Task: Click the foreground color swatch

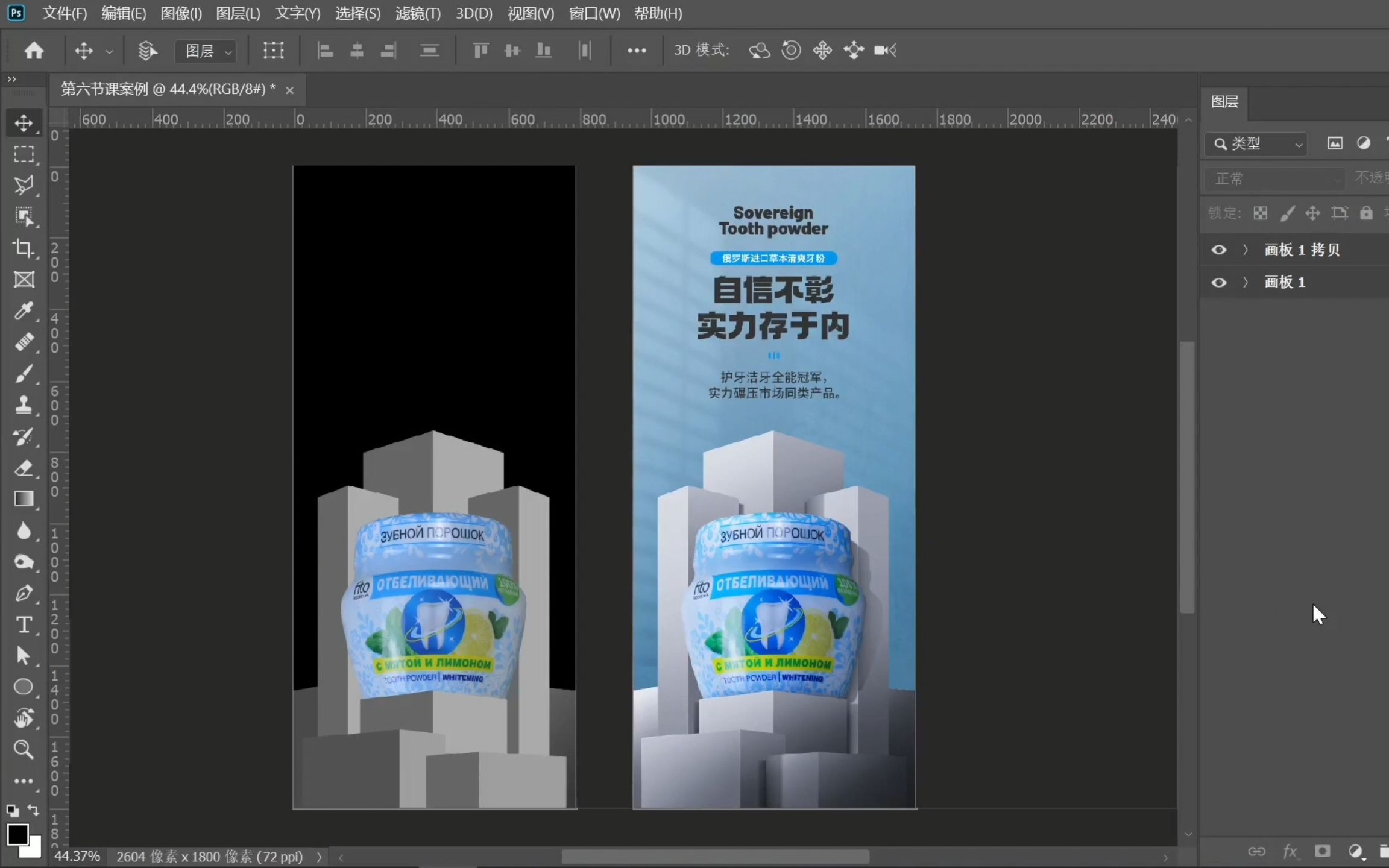Action: click(17, 834)
